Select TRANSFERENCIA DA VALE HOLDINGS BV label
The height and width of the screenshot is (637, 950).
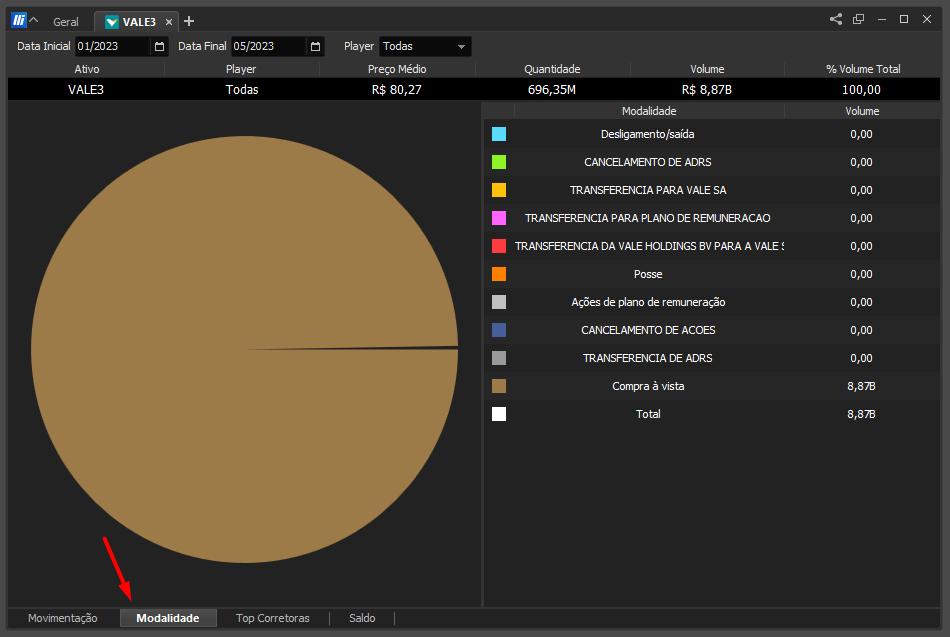(649, 245)
